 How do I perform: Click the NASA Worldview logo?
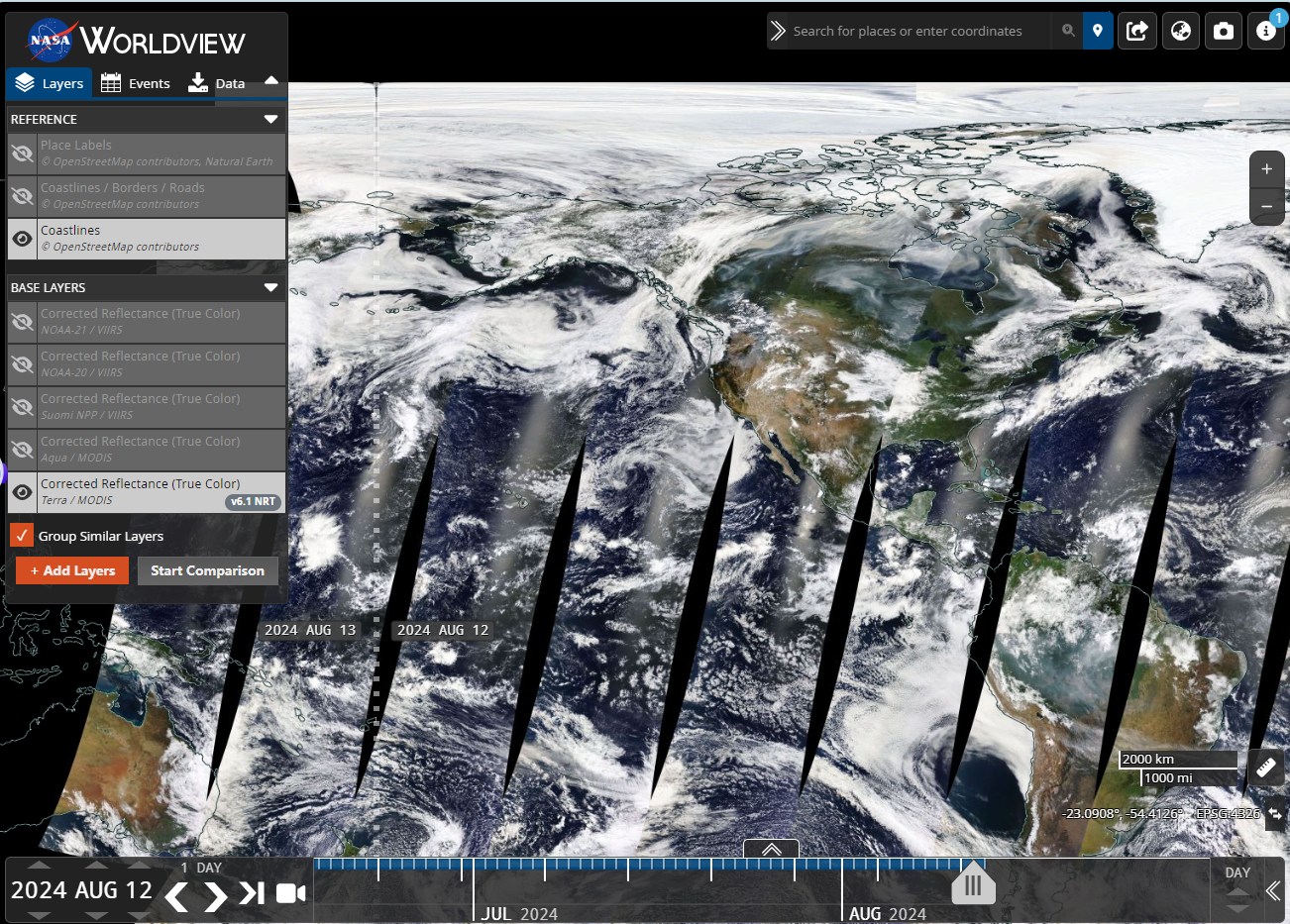pos(137,41)
